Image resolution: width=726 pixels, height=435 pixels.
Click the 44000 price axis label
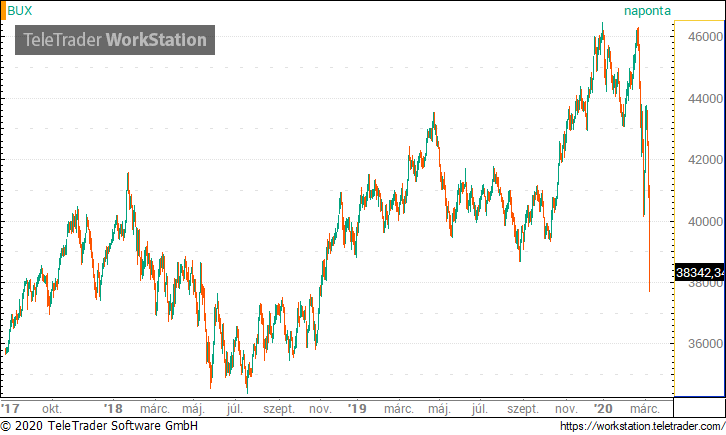point(705,99)
